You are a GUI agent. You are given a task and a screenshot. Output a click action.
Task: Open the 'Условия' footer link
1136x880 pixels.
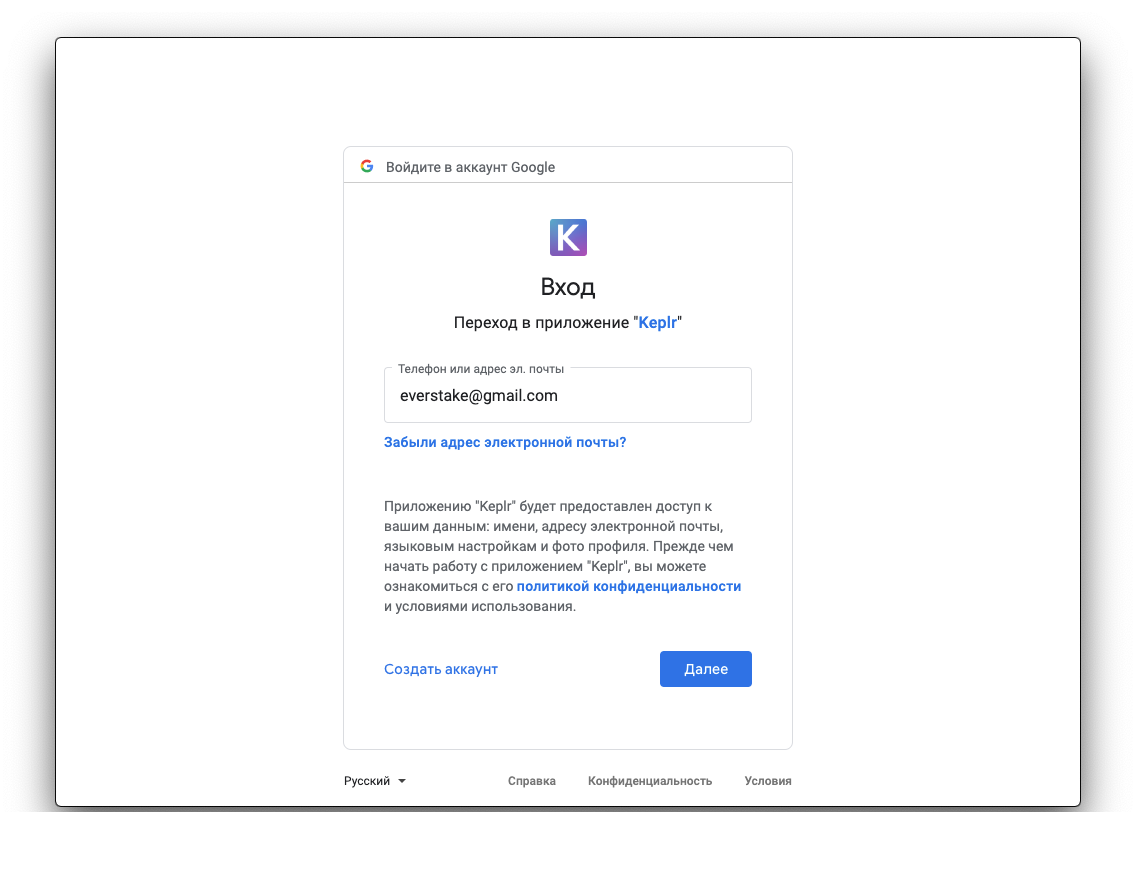coord(768,781)
